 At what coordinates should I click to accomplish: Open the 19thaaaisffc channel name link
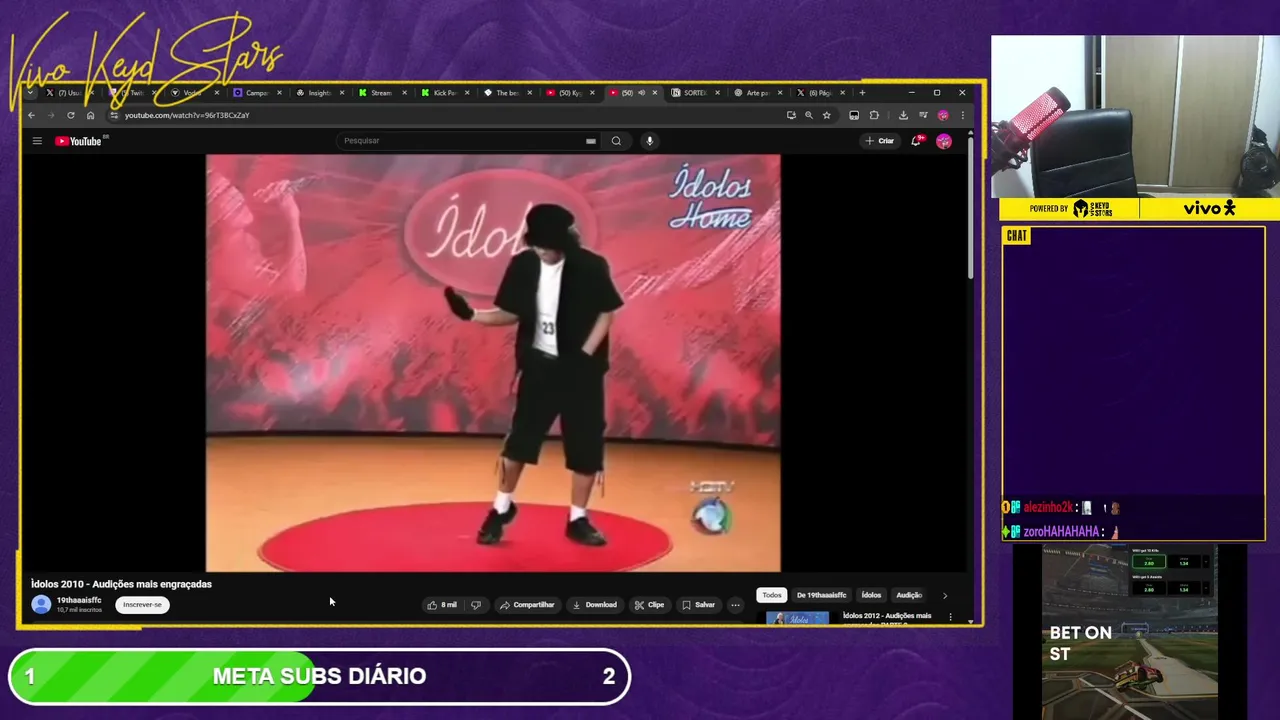[x=79, y=600]
